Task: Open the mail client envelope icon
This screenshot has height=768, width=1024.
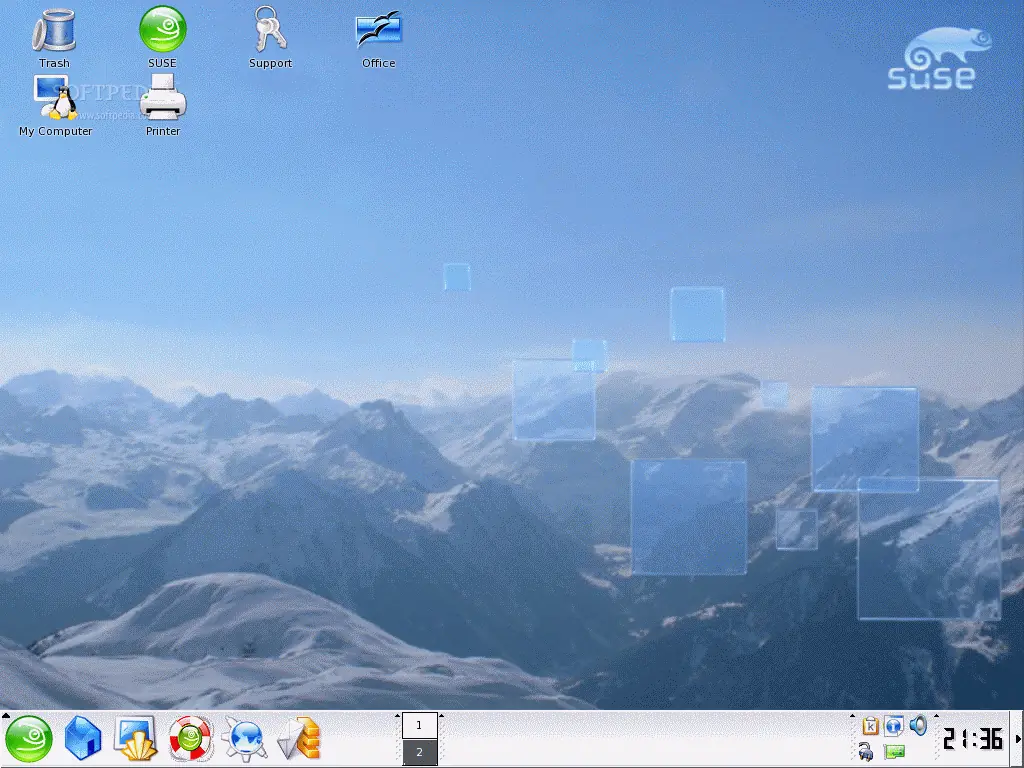Action: 298,739
